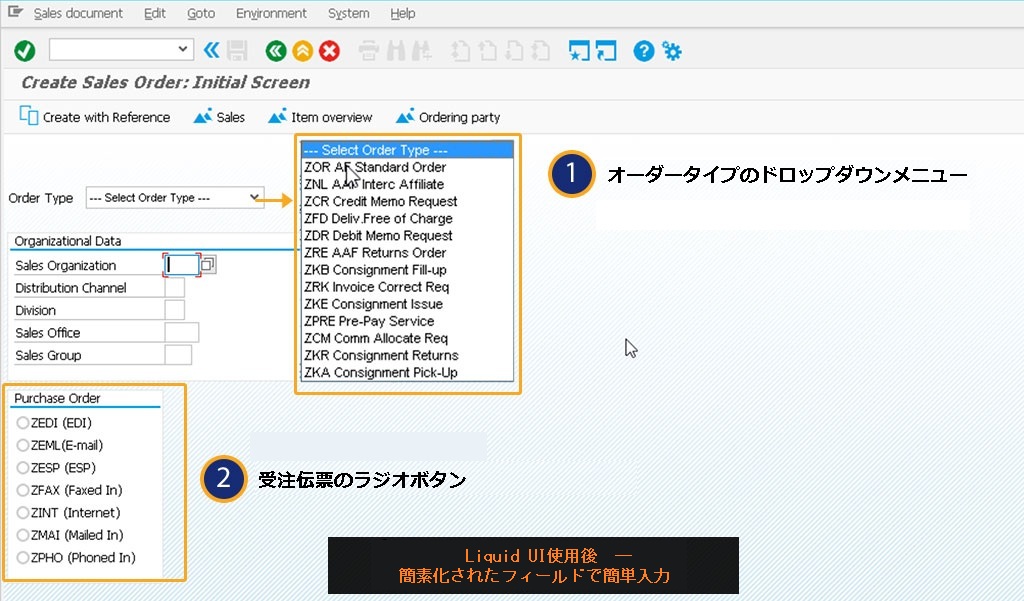The width and height of the screenshot is (1024, 601).
Task: Select the ZEDI (EDI) radio button
Action: [x=23, y=423]
